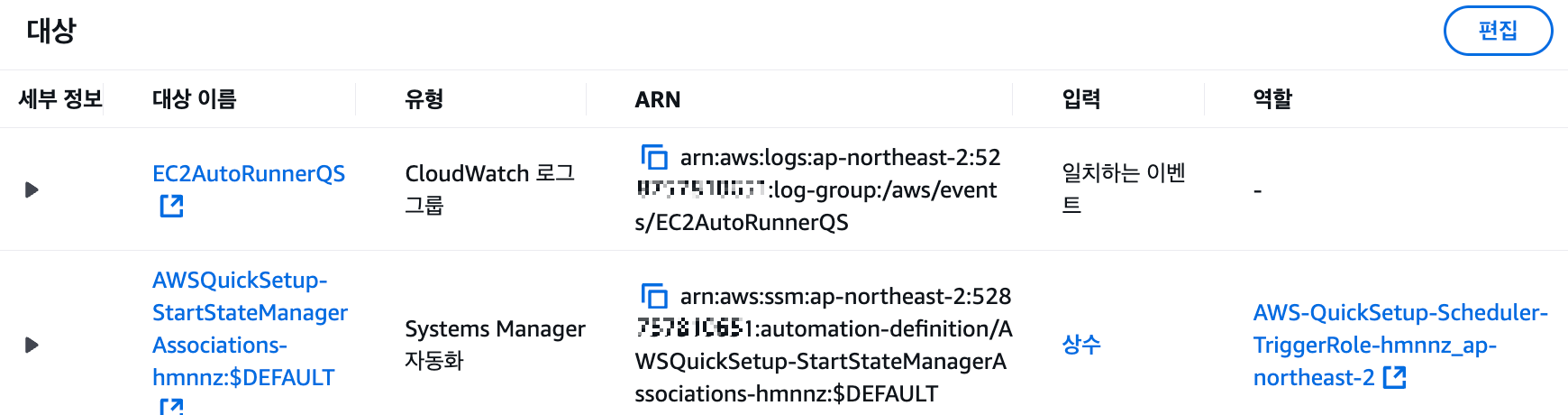Open the EC2AutoRunnerQS target link

(x=249, y=173)
